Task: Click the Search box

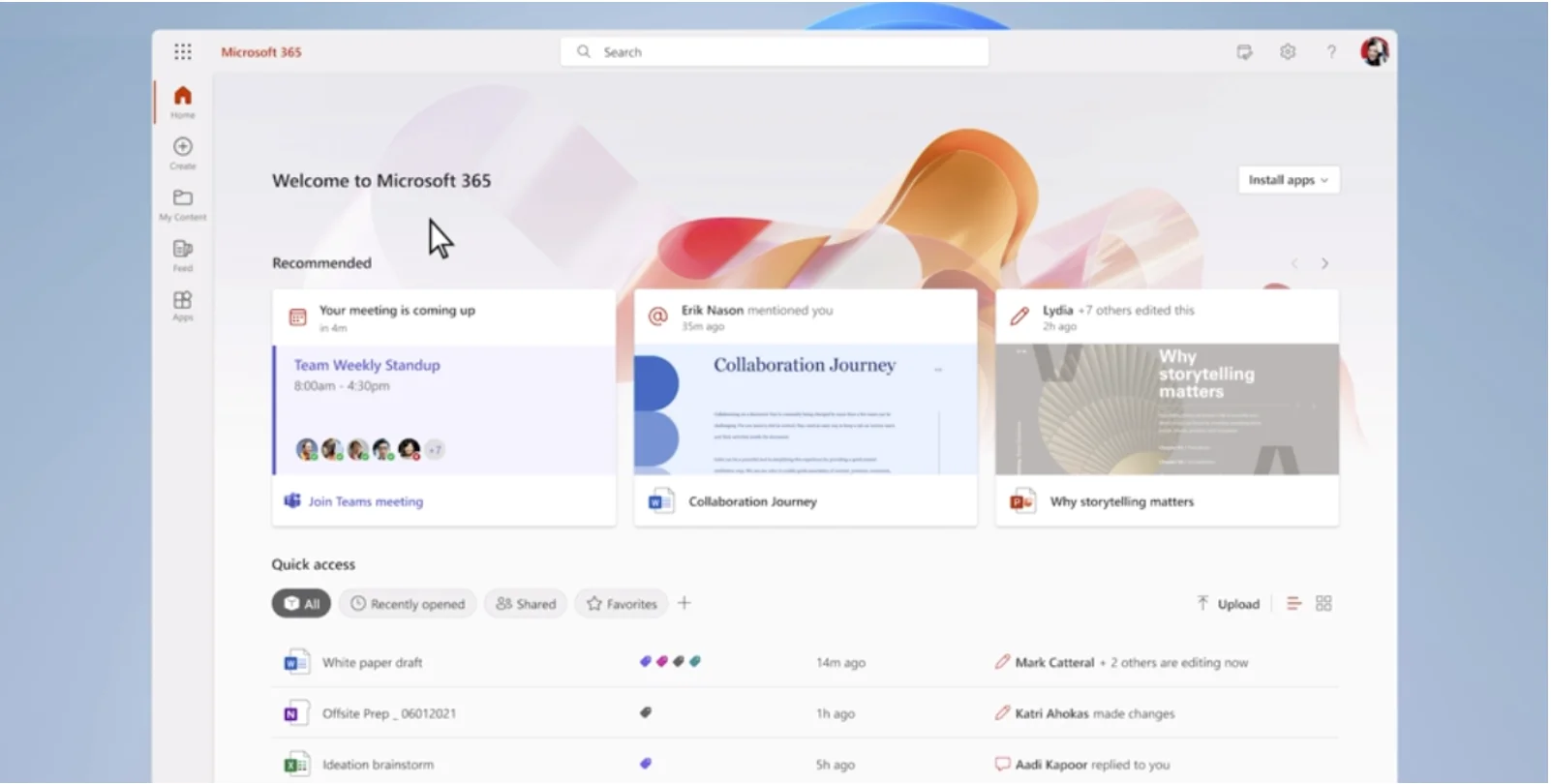Action: pos(775,52)
